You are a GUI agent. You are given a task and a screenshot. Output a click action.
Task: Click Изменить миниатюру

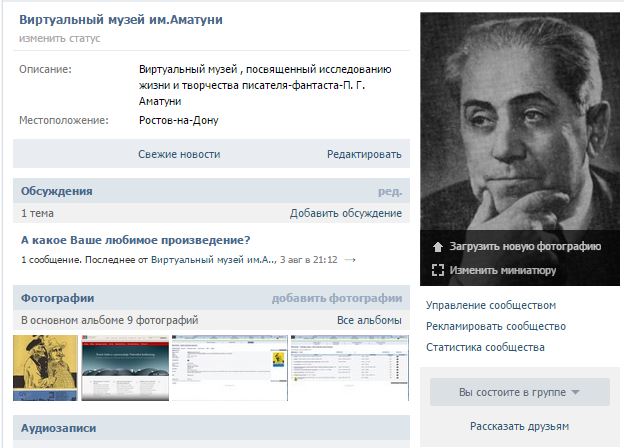pos(503,270)
